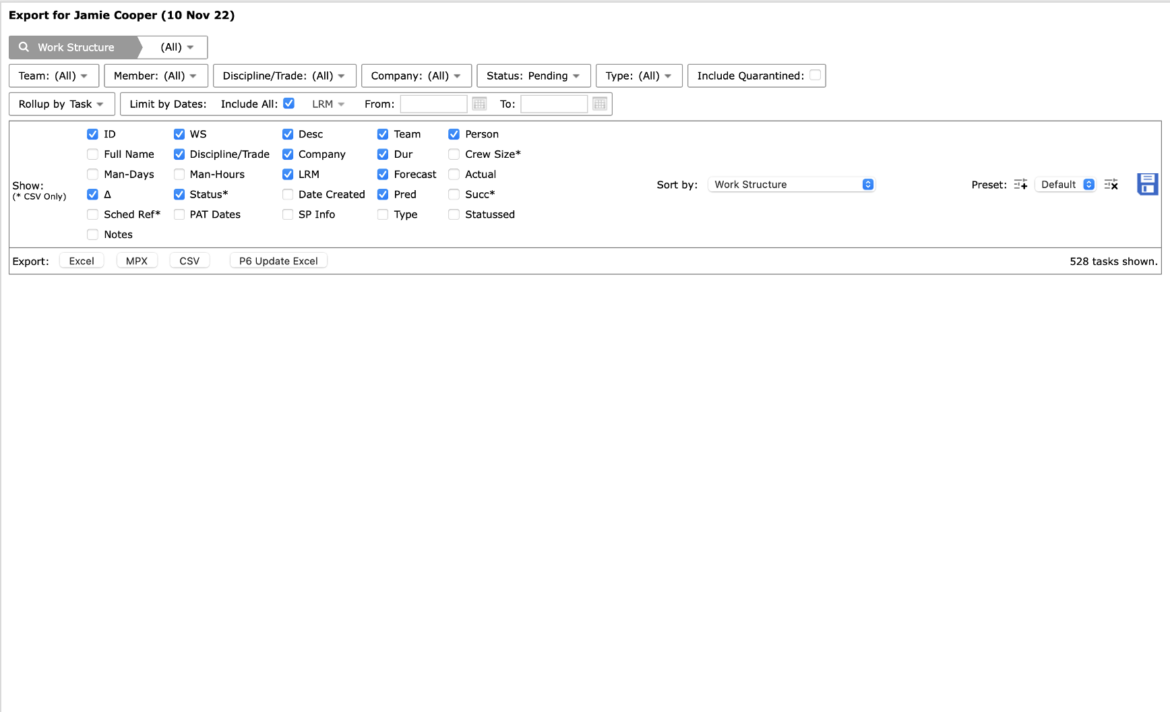
Task: Open the To date calendar picker icon
Action: click(600, 104)
